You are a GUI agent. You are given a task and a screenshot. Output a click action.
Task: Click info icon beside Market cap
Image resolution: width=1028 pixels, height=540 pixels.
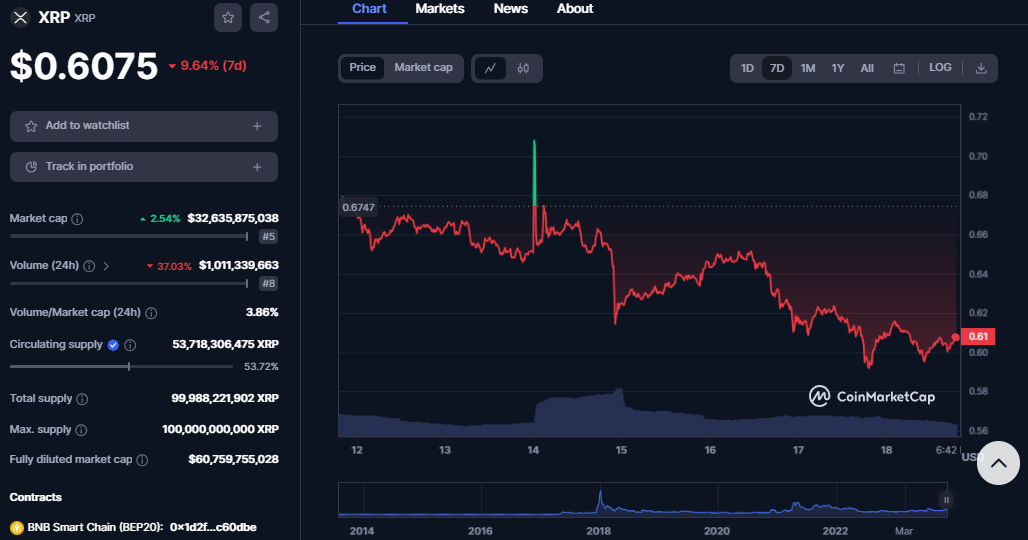[78, 219]
